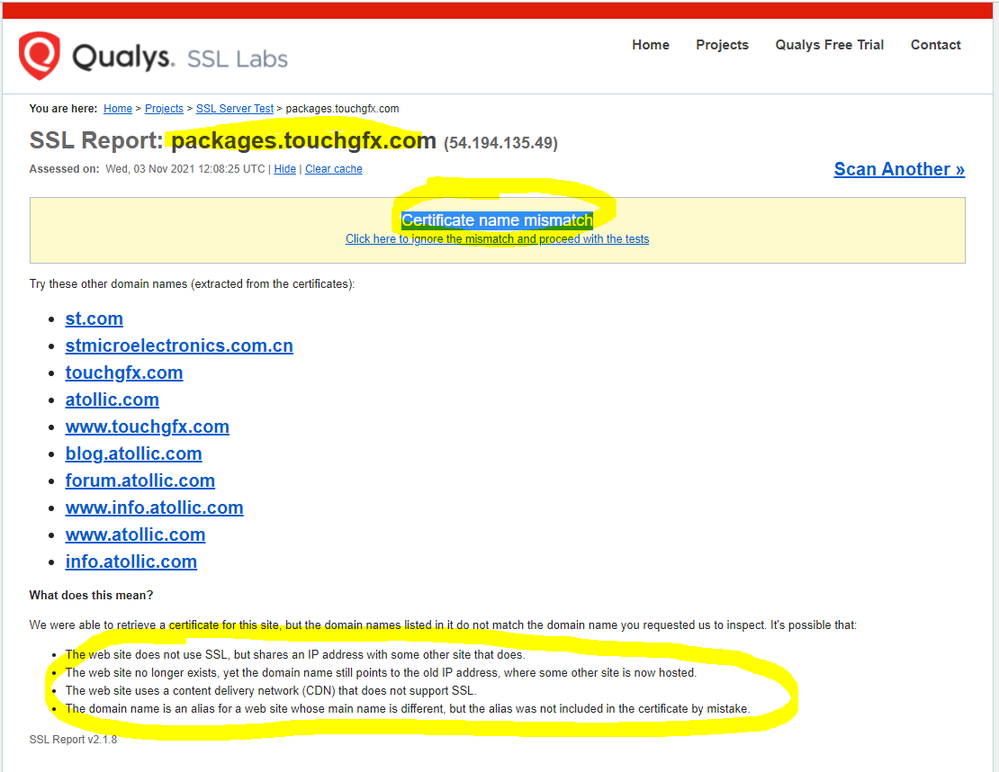Open the stmicroelectronics.com.cn domain link
The image size is (999, 772).
coord(179,345)
